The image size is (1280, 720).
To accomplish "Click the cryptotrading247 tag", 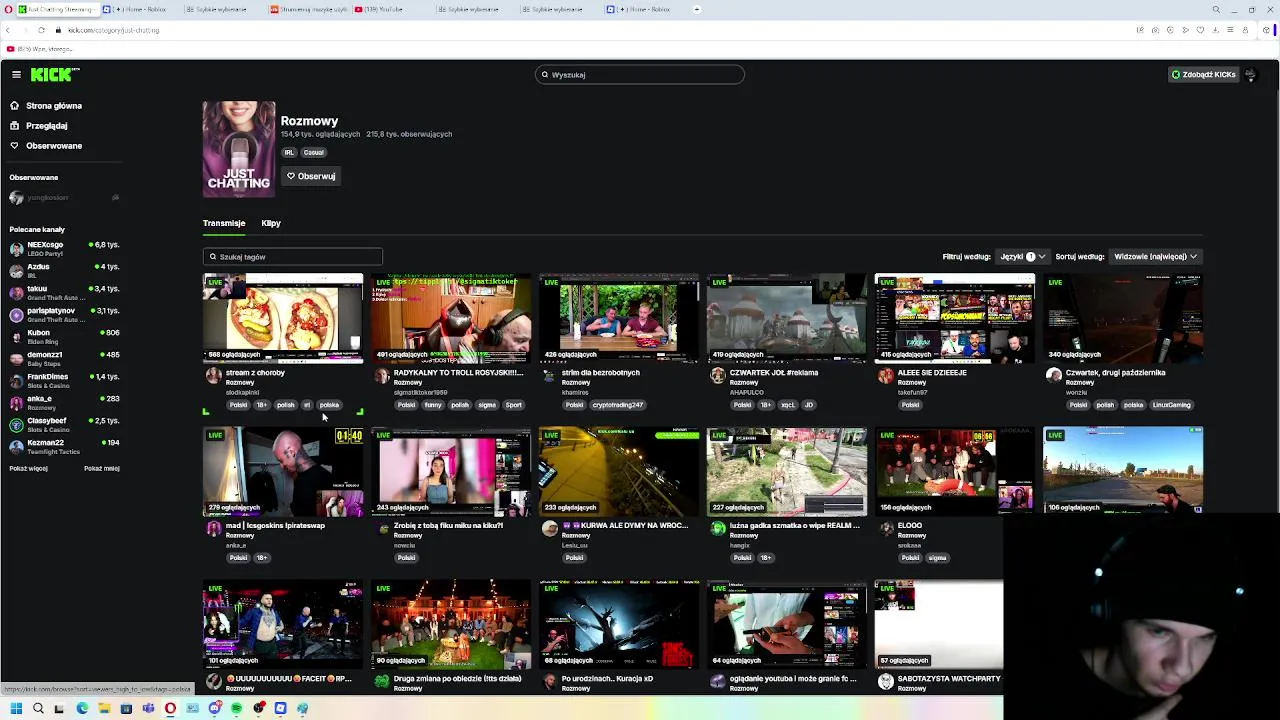I will (617, 405).
